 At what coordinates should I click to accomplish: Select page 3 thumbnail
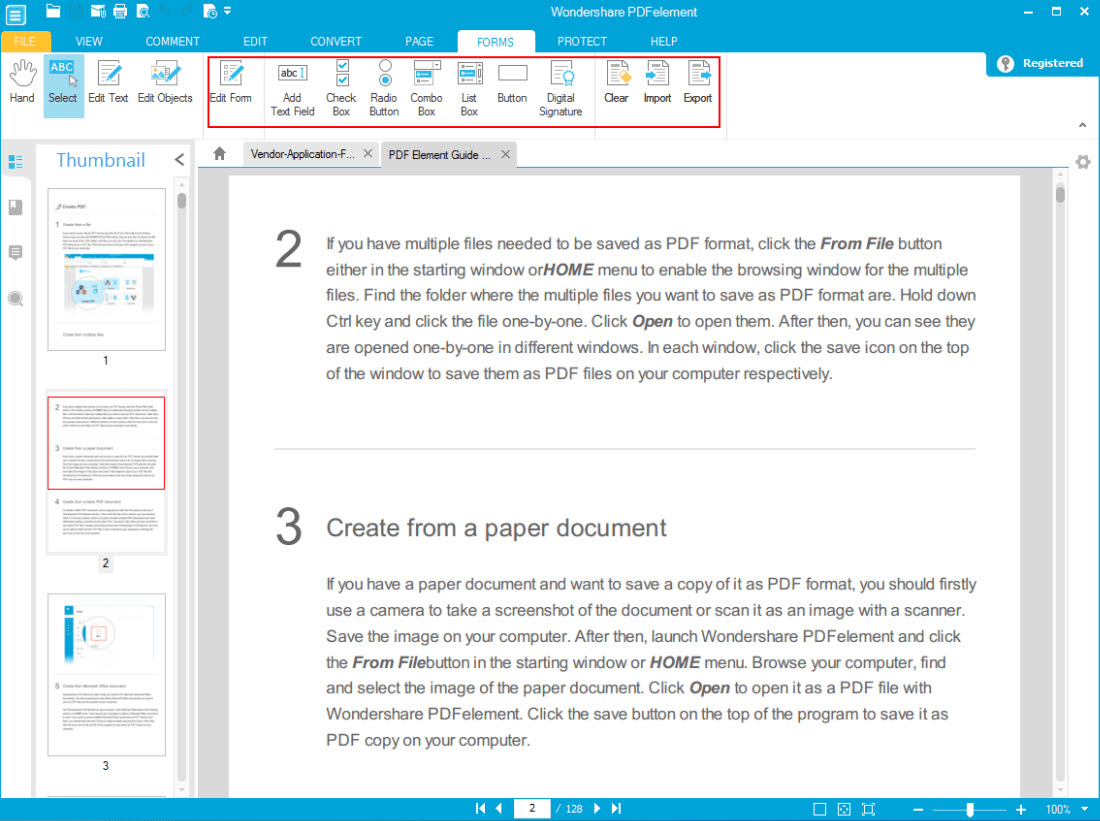point(106,675)
